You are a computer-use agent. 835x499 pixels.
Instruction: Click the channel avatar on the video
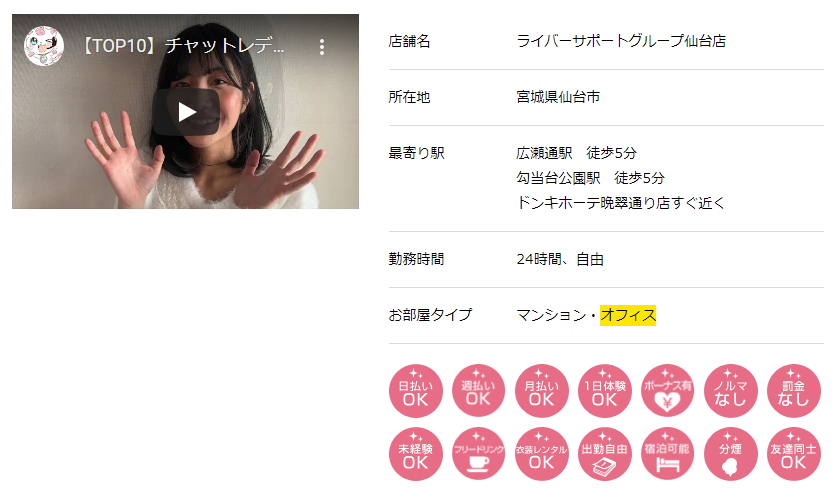click(44, 46)
